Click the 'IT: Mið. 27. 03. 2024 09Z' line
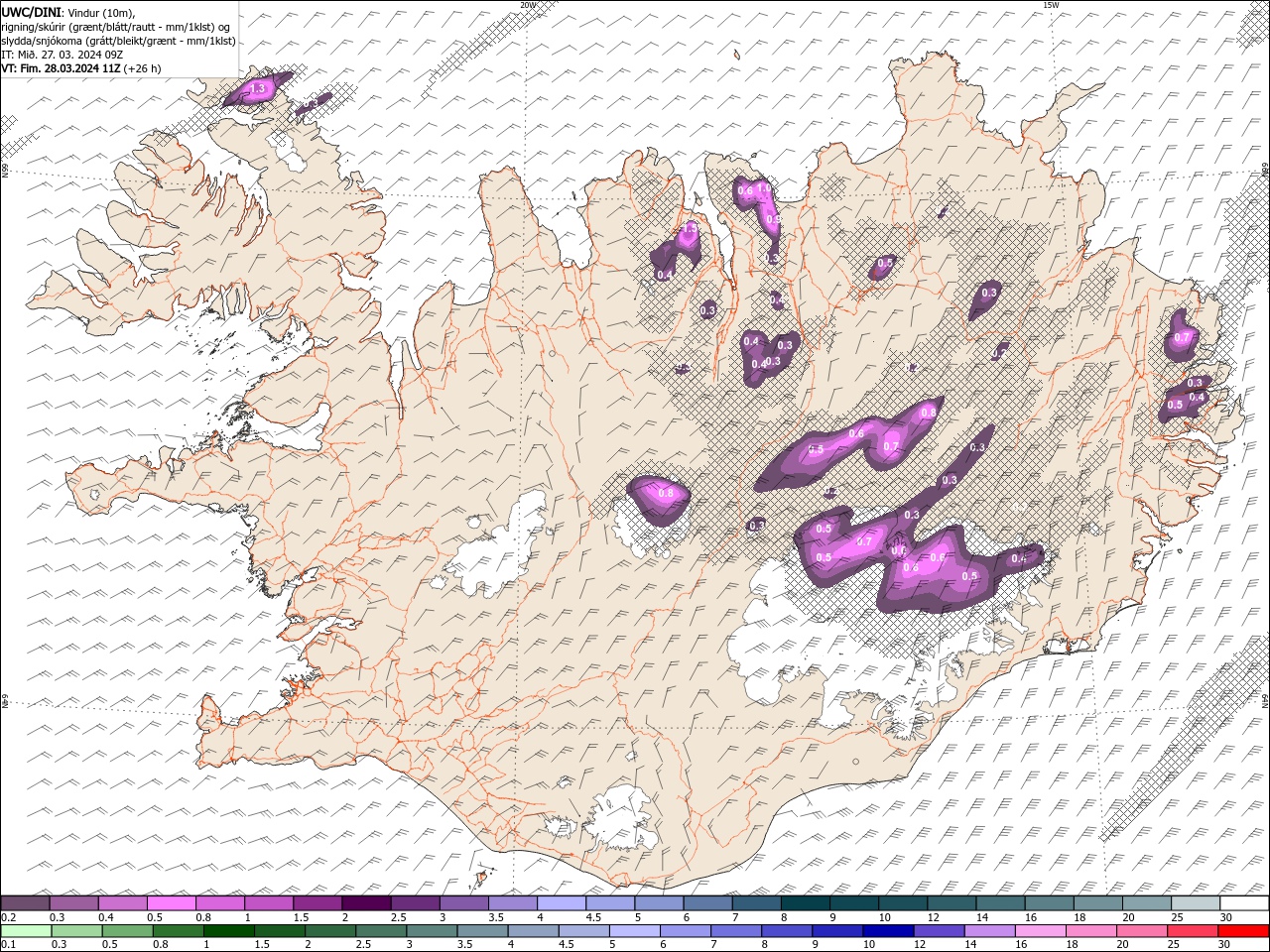Viewport: 1270px width, 952px height. pos(62,55)
